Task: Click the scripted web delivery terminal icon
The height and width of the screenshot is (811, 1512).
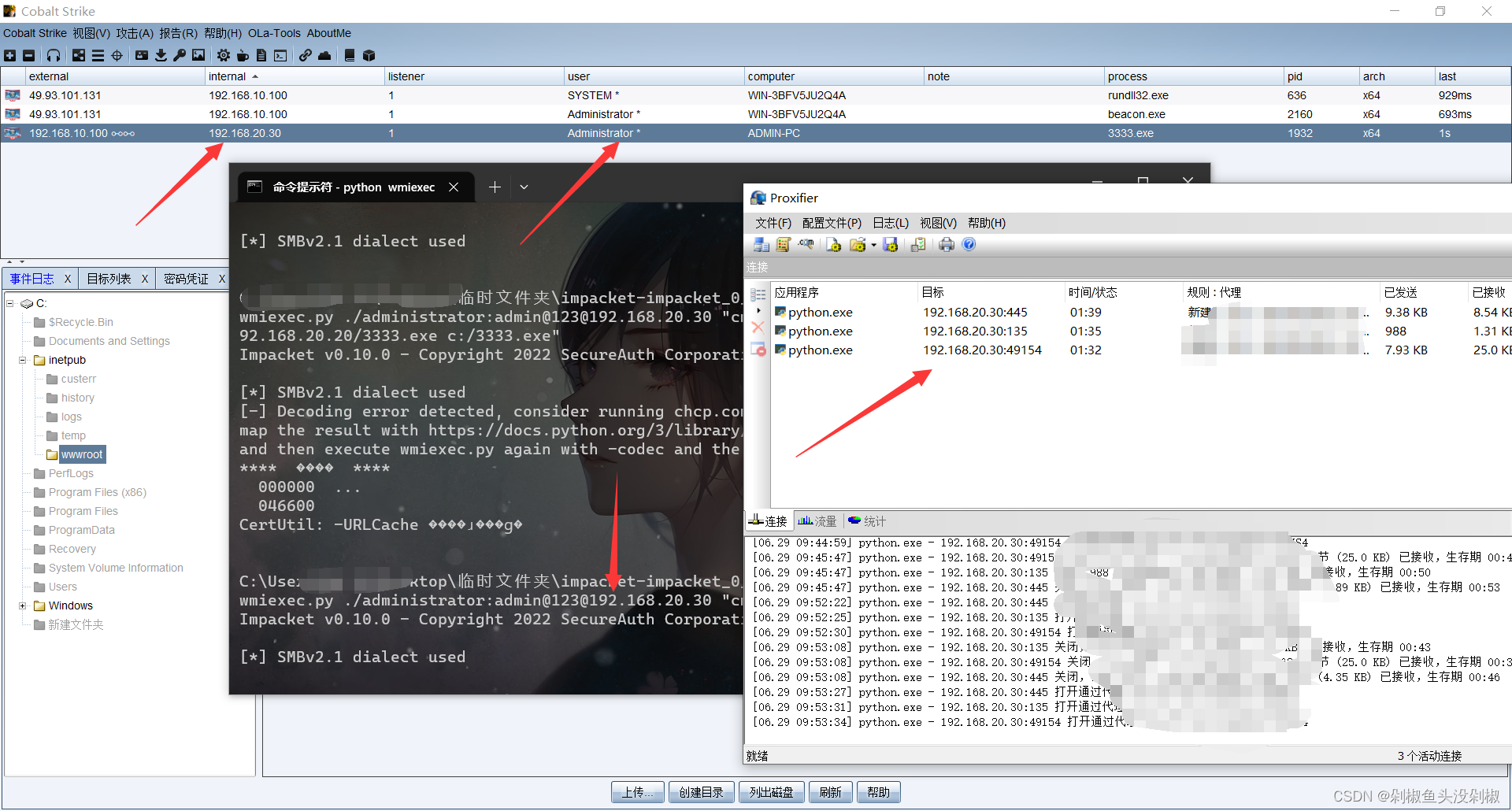Action: coord(280,55)
